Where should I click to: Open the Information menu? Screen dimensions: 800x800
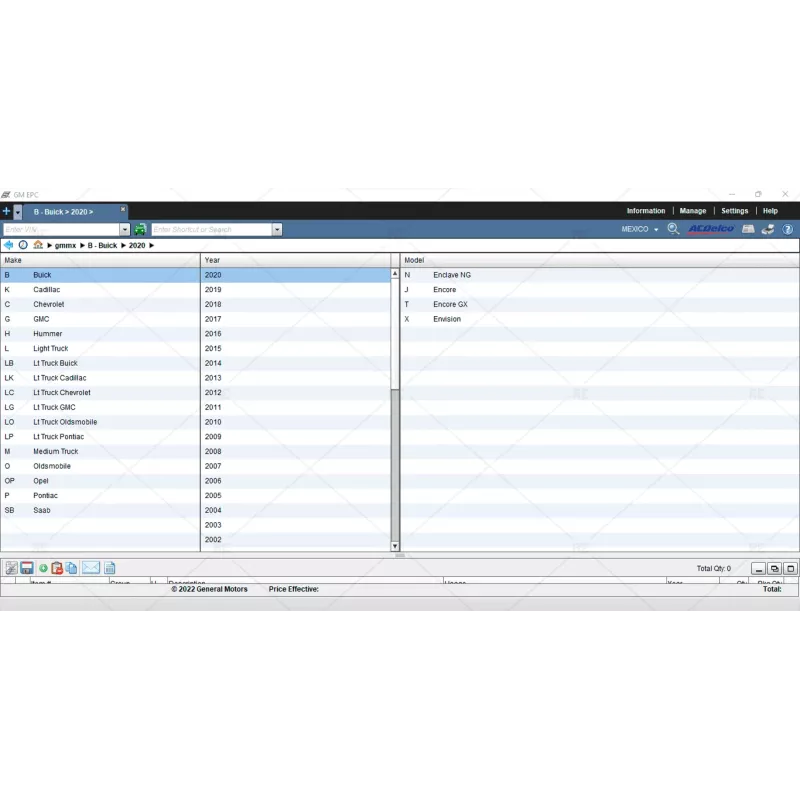645,211
